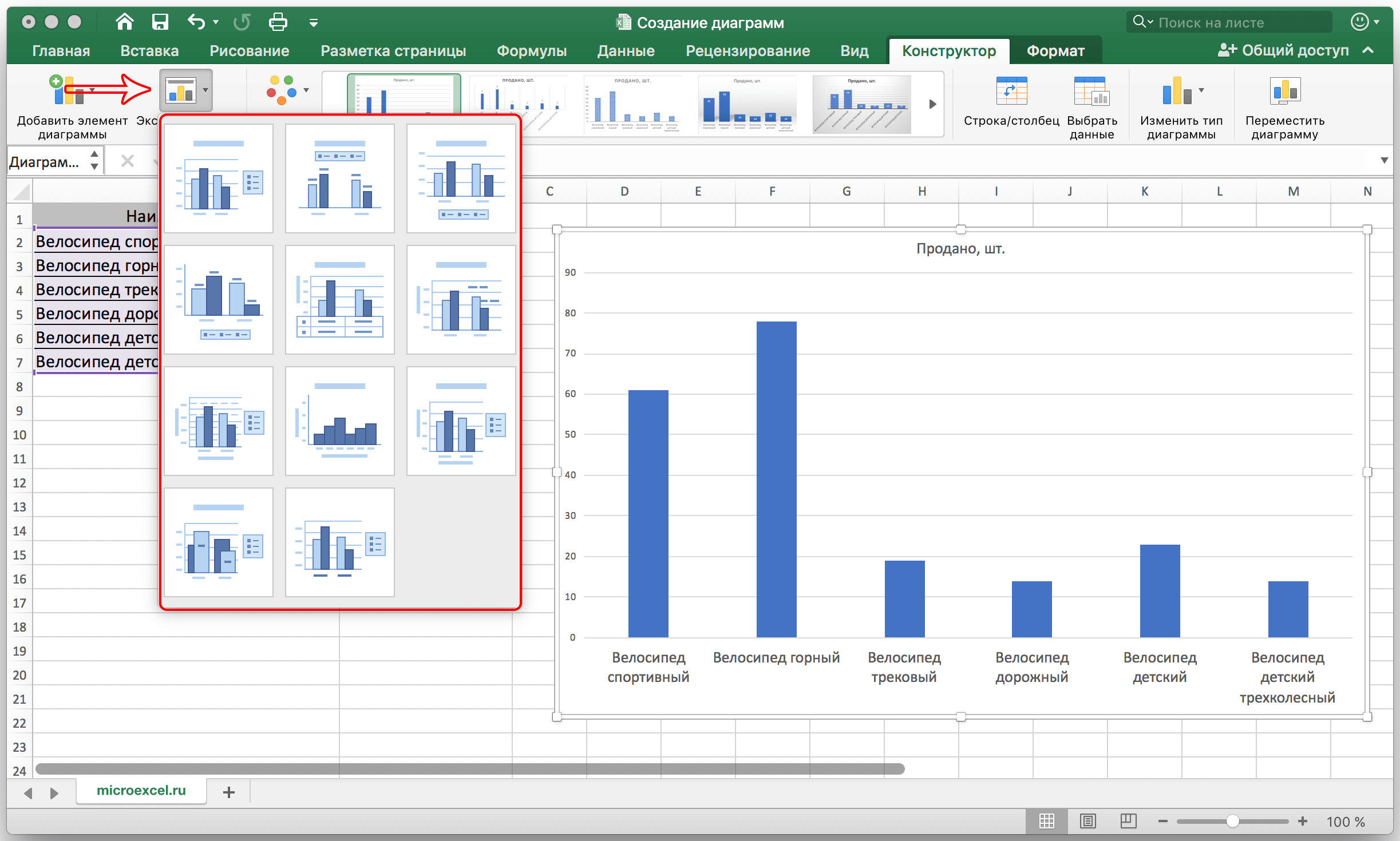Open the Вставка ribbon tab
Screen dimensions: 1400x841
[149, 51]
